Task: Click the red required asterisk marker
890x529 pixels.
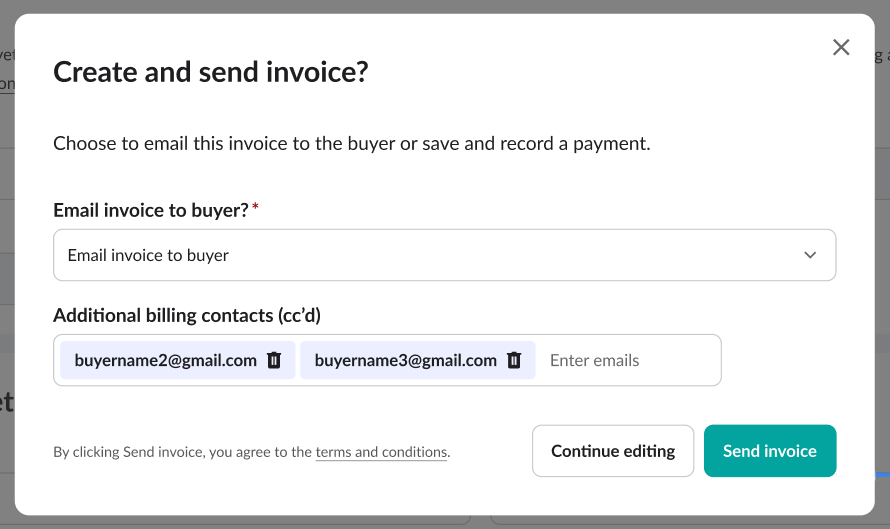Action: (255, 208)
